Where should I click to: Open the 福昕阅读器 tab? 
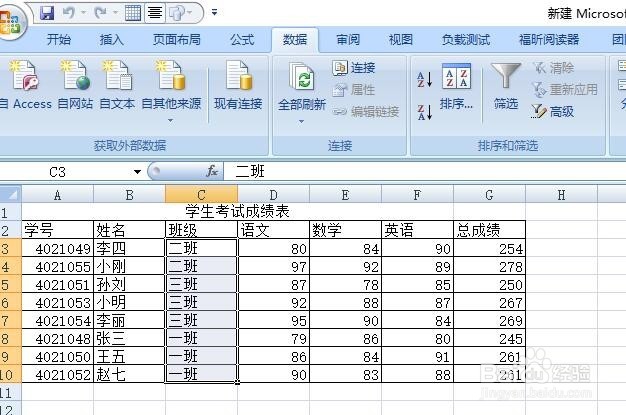point(549,40)
